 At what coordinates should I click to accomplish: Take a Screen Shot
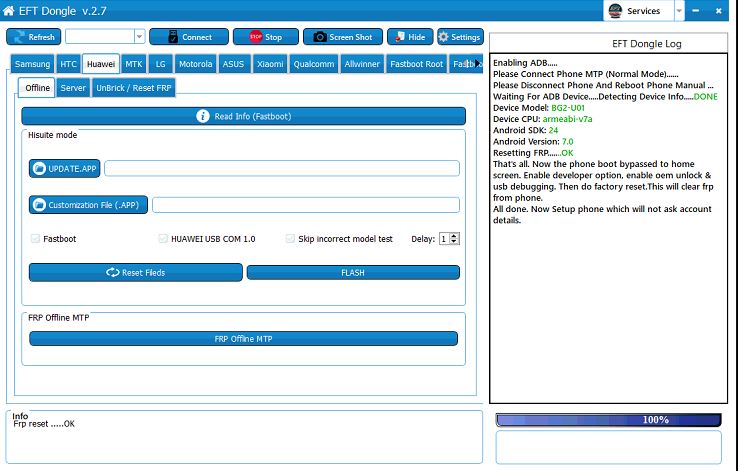pyautogui.click(x=343, y=37)
